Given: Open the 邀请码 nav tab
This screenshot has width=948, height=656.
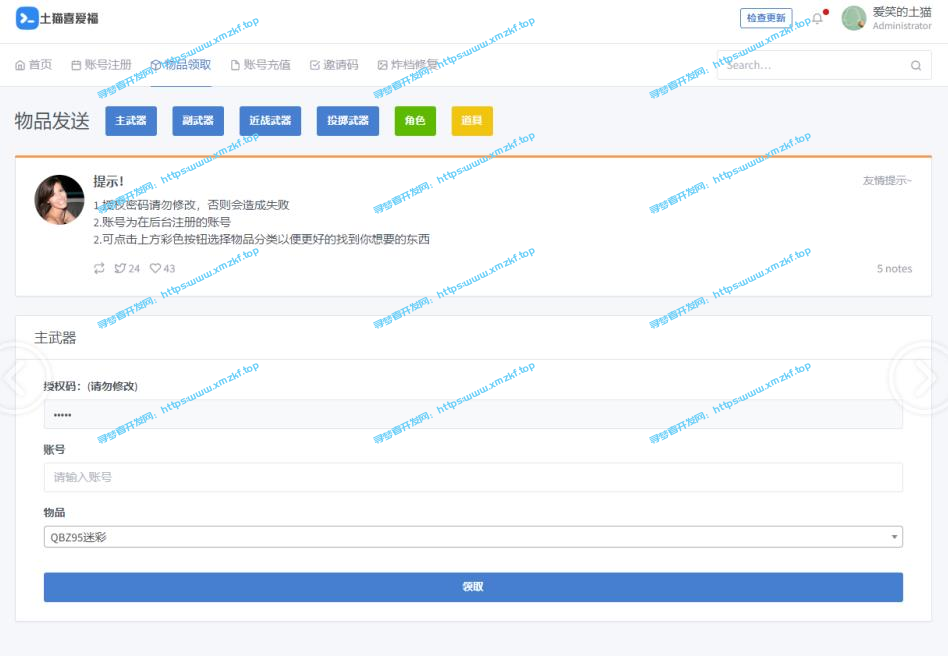Looking at the screenshot, I should (x=334, y=65).
